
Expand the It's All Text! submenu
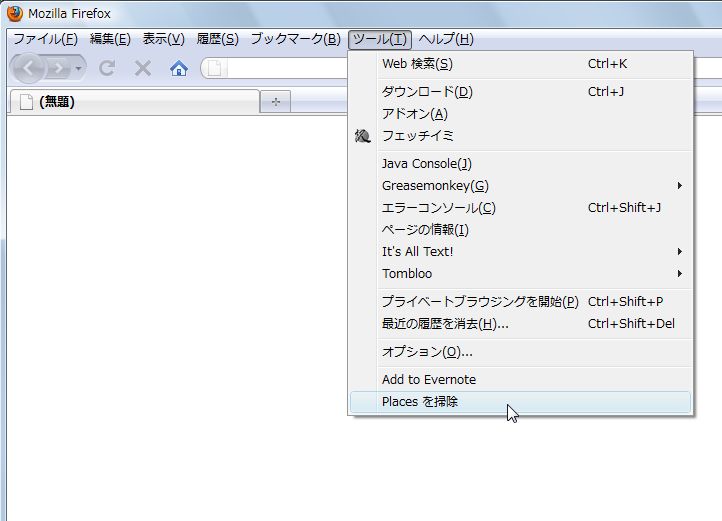pos(520,252)
